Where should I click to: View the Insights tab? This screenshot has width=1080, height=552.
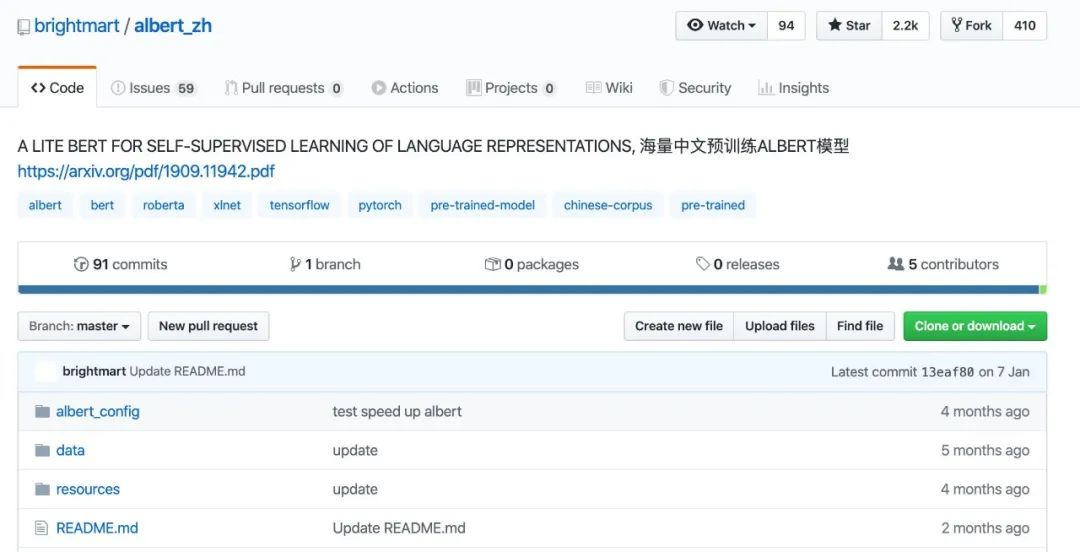pos(793,88)
